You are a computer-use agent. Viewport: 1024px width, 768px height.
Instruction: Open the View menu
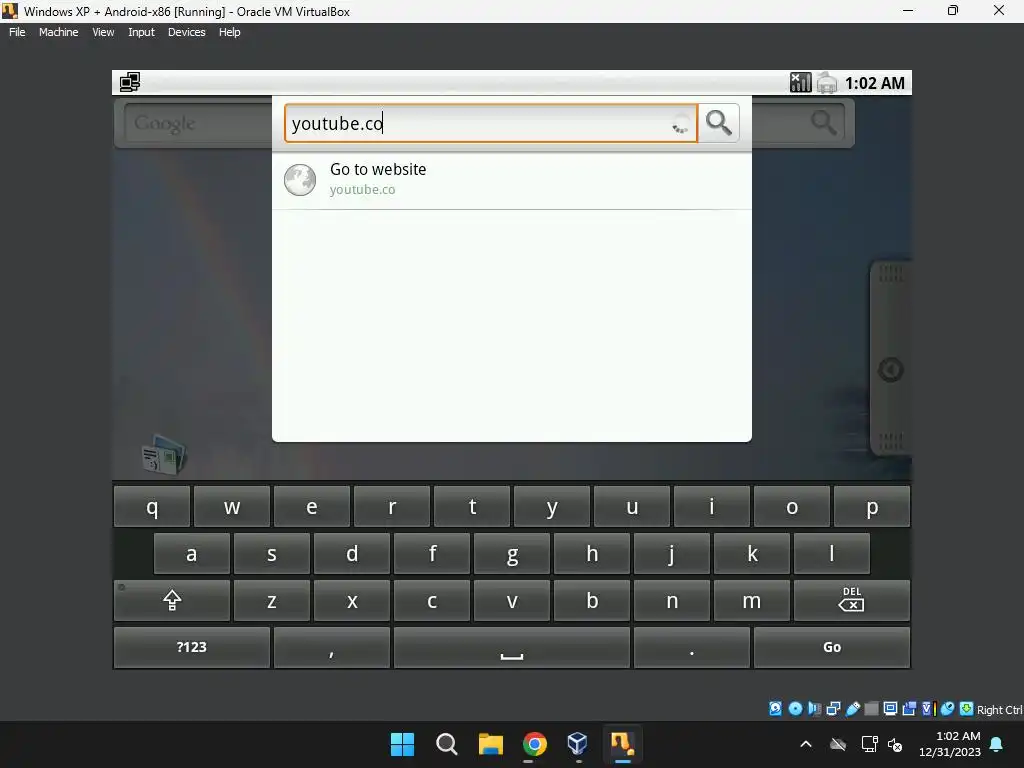tap(103, 32)
